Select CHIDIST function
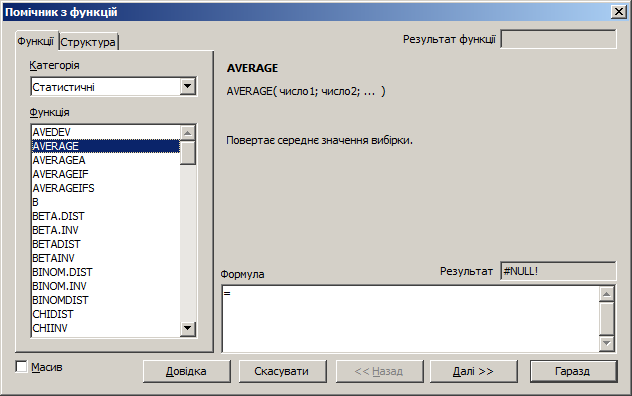The image size is (632, 396). 106,314
